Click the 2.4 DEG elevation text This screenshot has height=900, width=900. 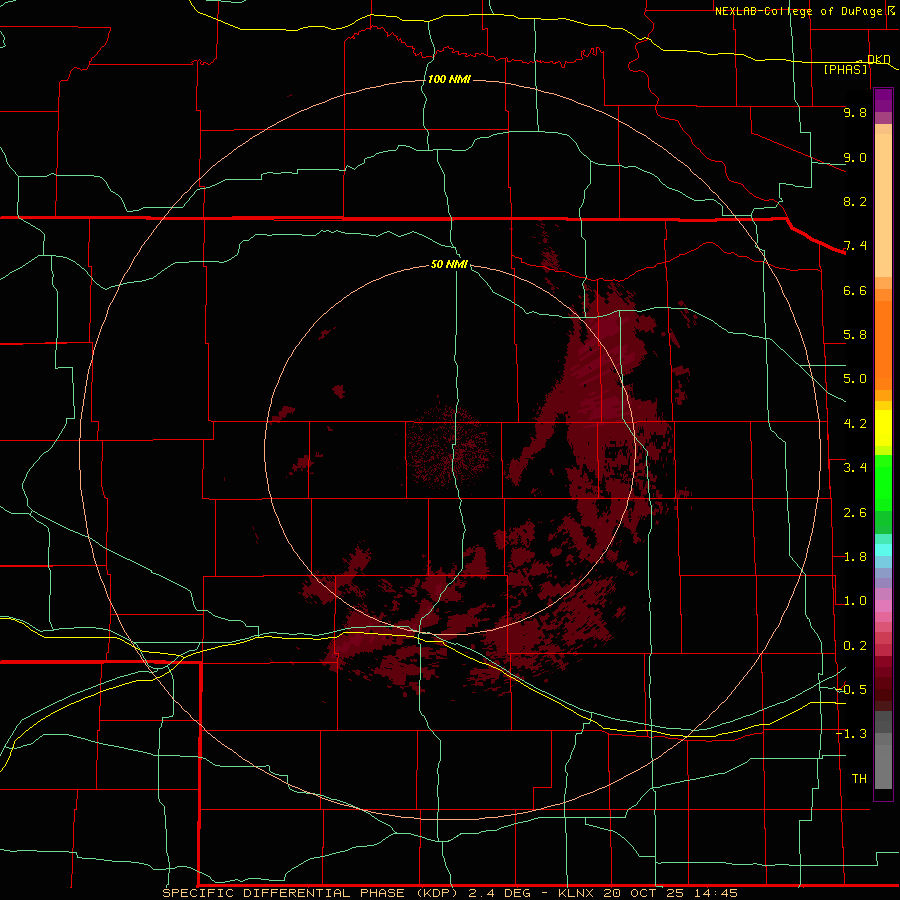(x=498, y=893)
